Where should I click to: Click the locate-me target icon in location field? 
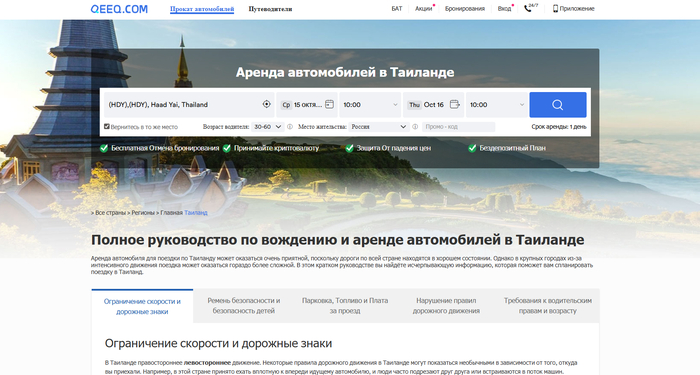(267, 104)
